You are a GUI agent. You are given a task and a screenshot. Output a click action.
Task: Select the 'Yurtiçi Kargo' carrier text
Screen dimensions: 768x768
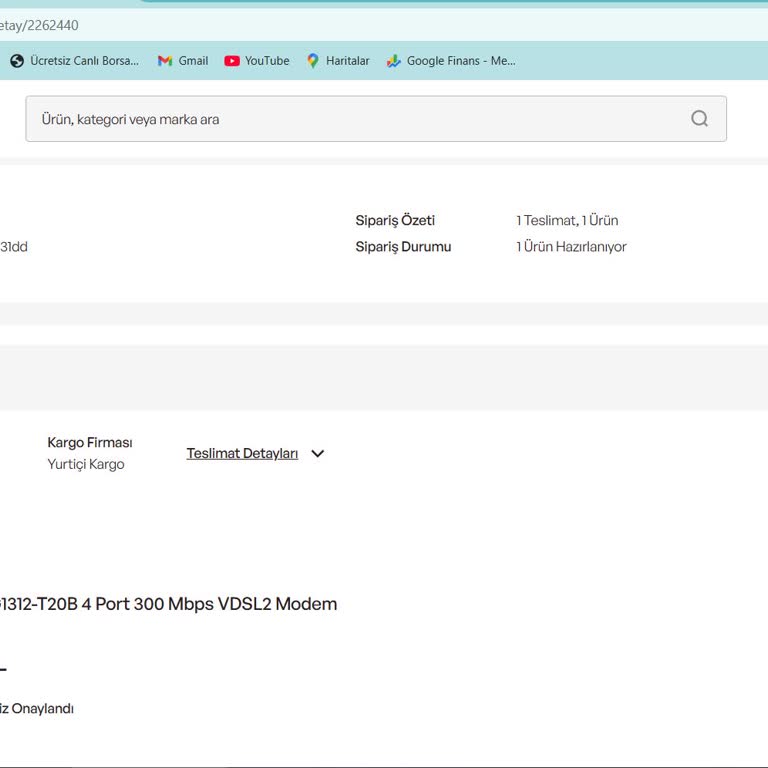point(86,464)
